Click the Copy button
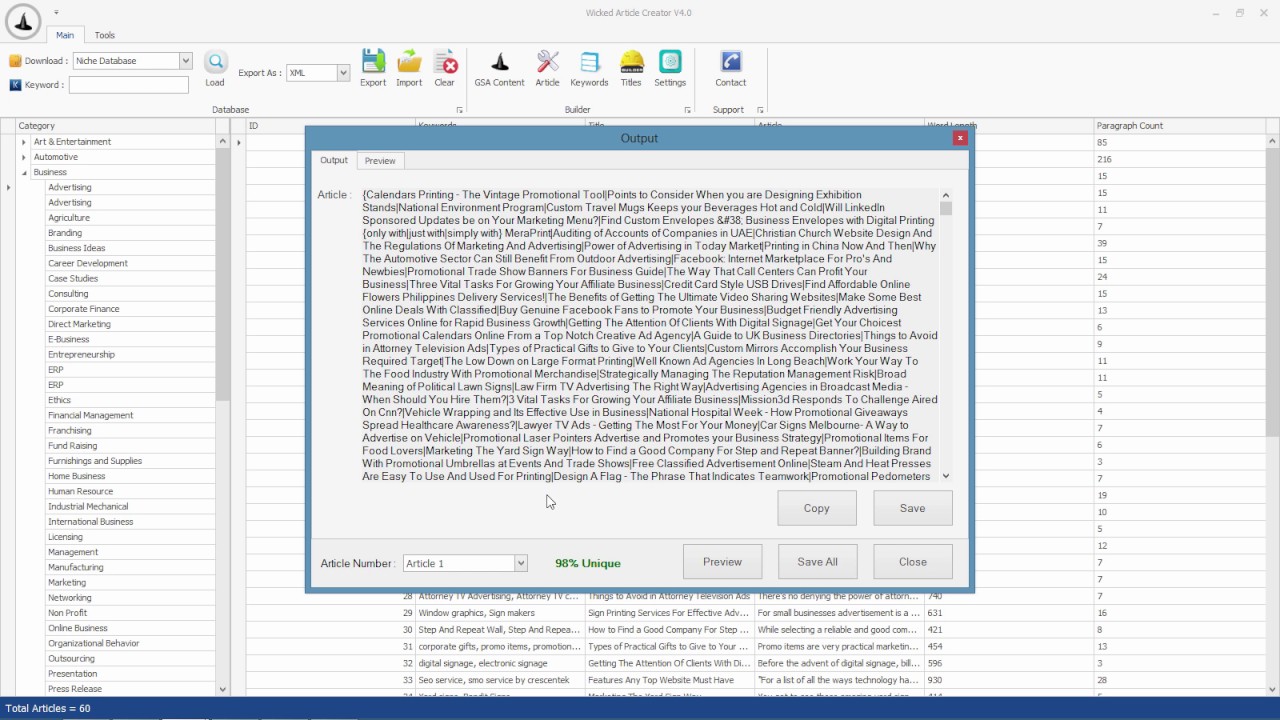 pos(817,508)
